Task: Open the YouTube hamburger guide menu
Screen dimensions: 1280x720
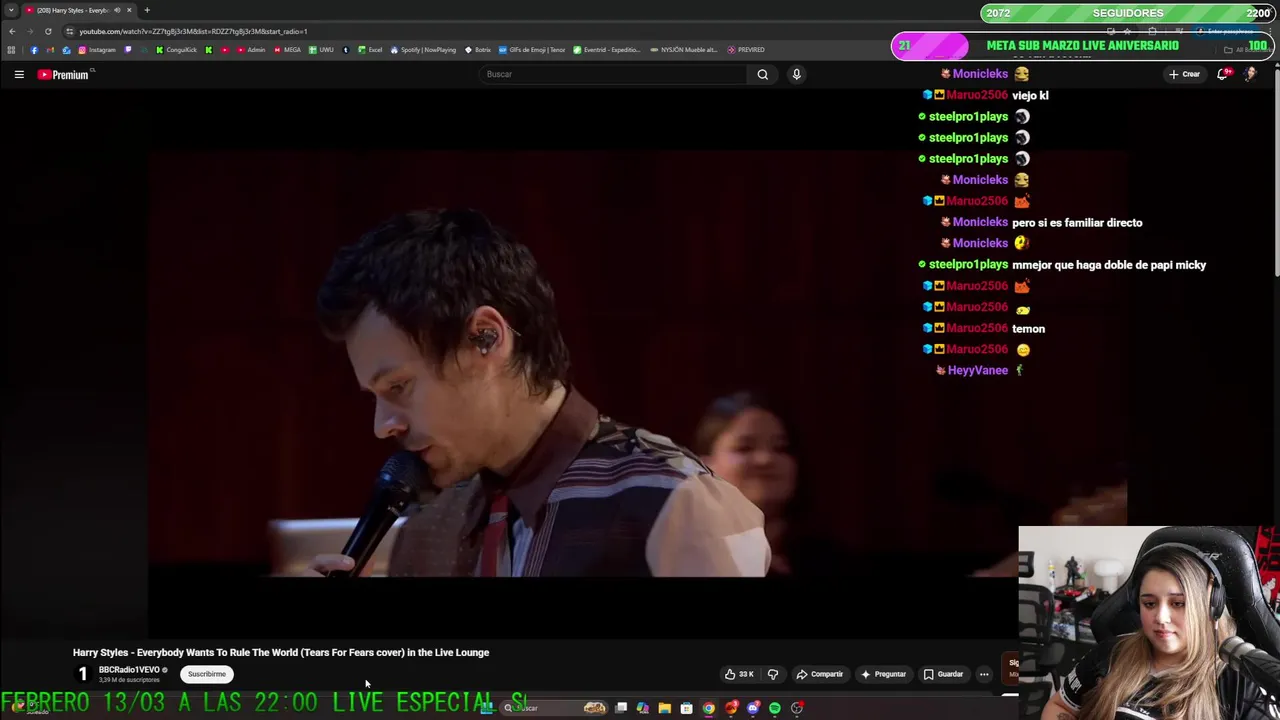Action: (x=19, y=74)
